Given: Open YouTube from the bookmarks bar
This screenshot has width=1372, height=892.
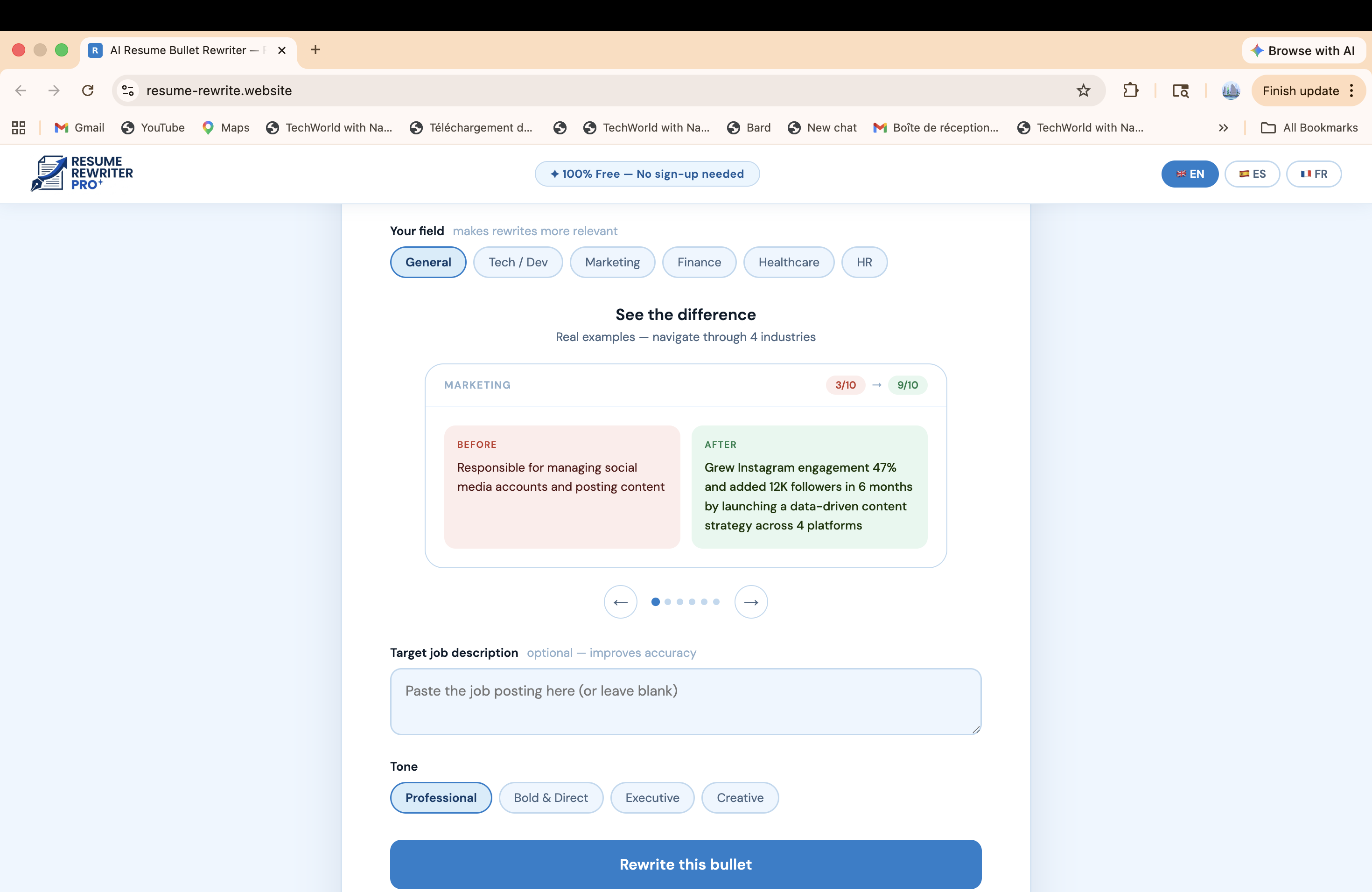Looking at the screenshot, I should [153, 127].
